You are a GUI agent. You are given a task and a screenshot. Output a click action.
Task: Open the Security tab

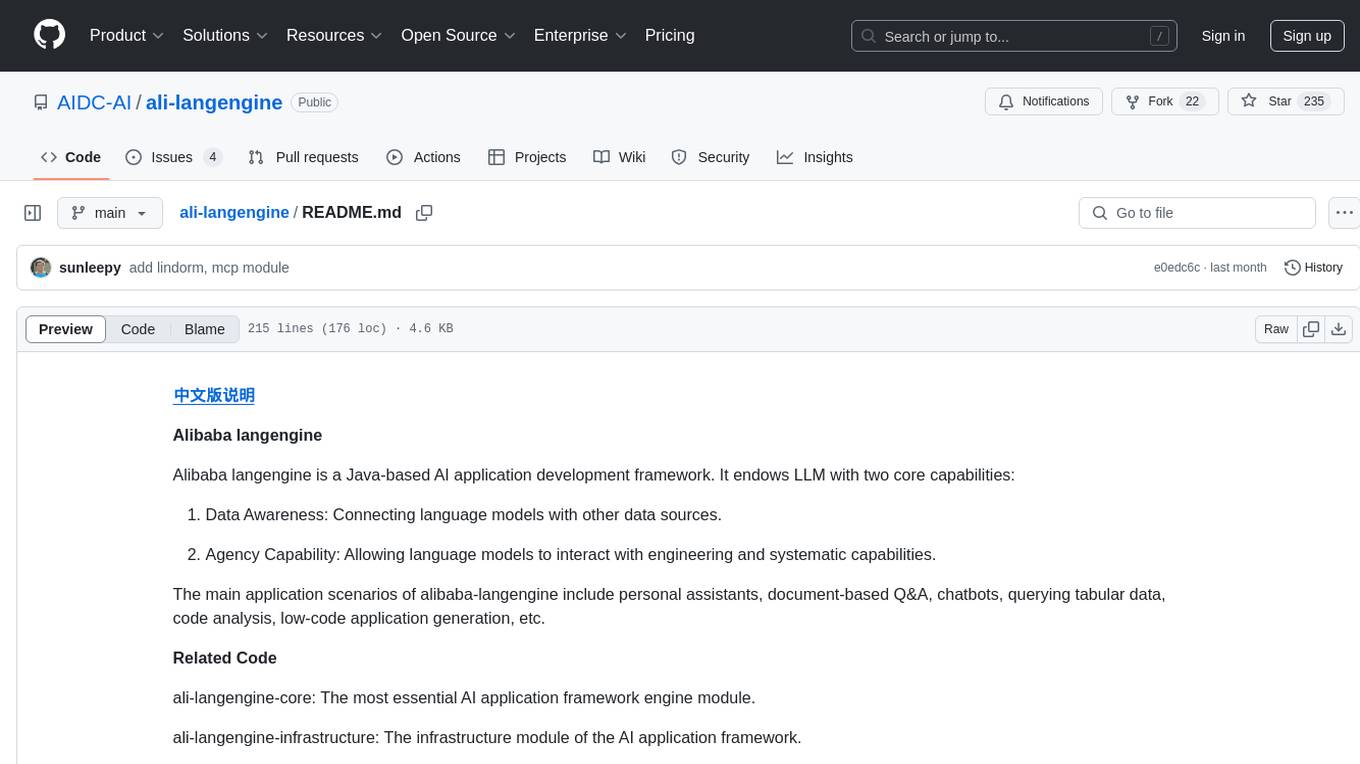coord(710,157)
